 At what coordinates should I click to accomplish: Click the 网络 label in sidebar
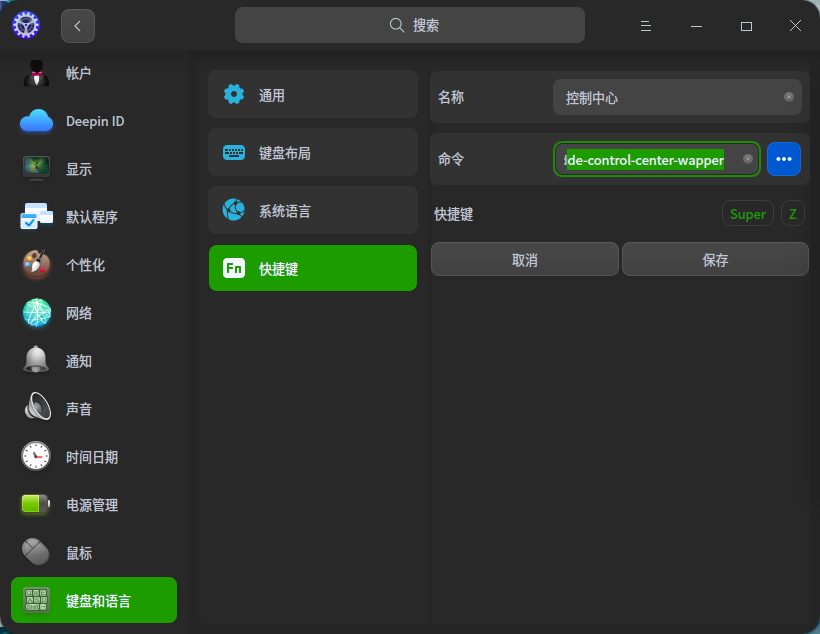tap(78, 313)
